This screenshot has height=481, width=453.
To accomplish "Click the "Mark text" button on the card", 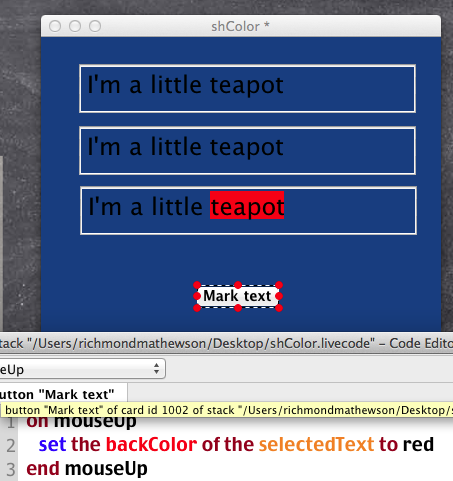I will (238, 296).
